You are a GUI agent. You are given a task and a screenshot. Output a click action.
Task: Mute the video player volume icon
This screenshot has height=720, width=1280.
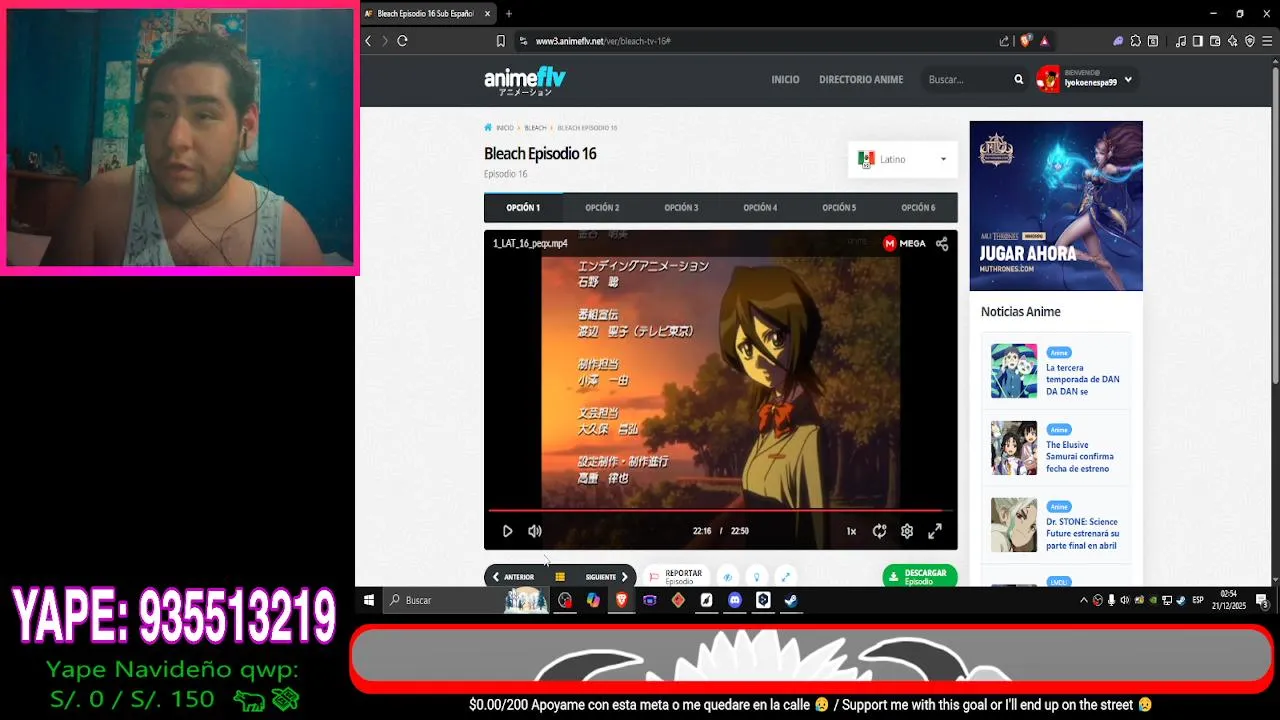(x=535, y=531)
